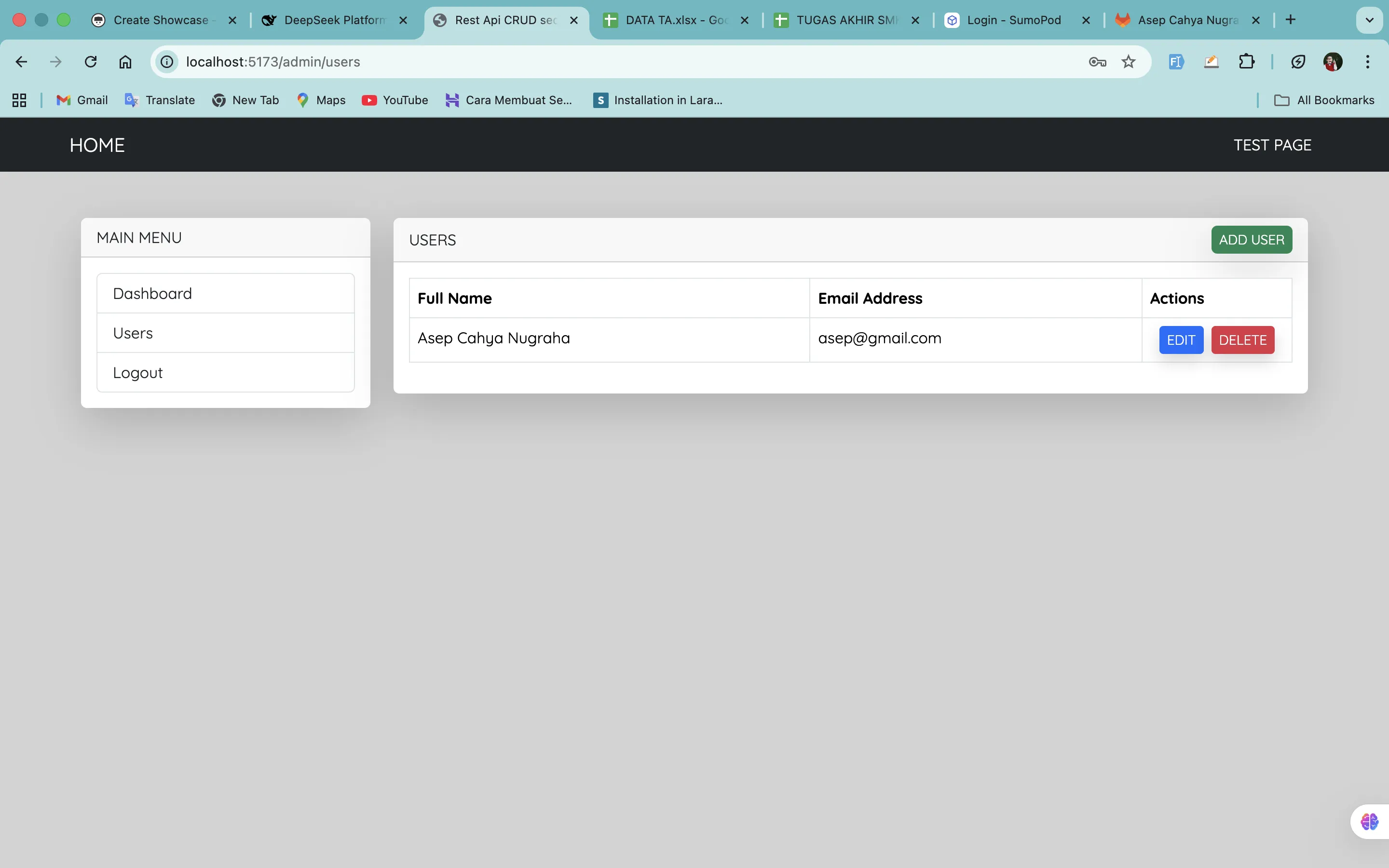This screenshot has height=868, width=1389.
Task: Click the Email Address column header
Action: [x=976, y=298]
